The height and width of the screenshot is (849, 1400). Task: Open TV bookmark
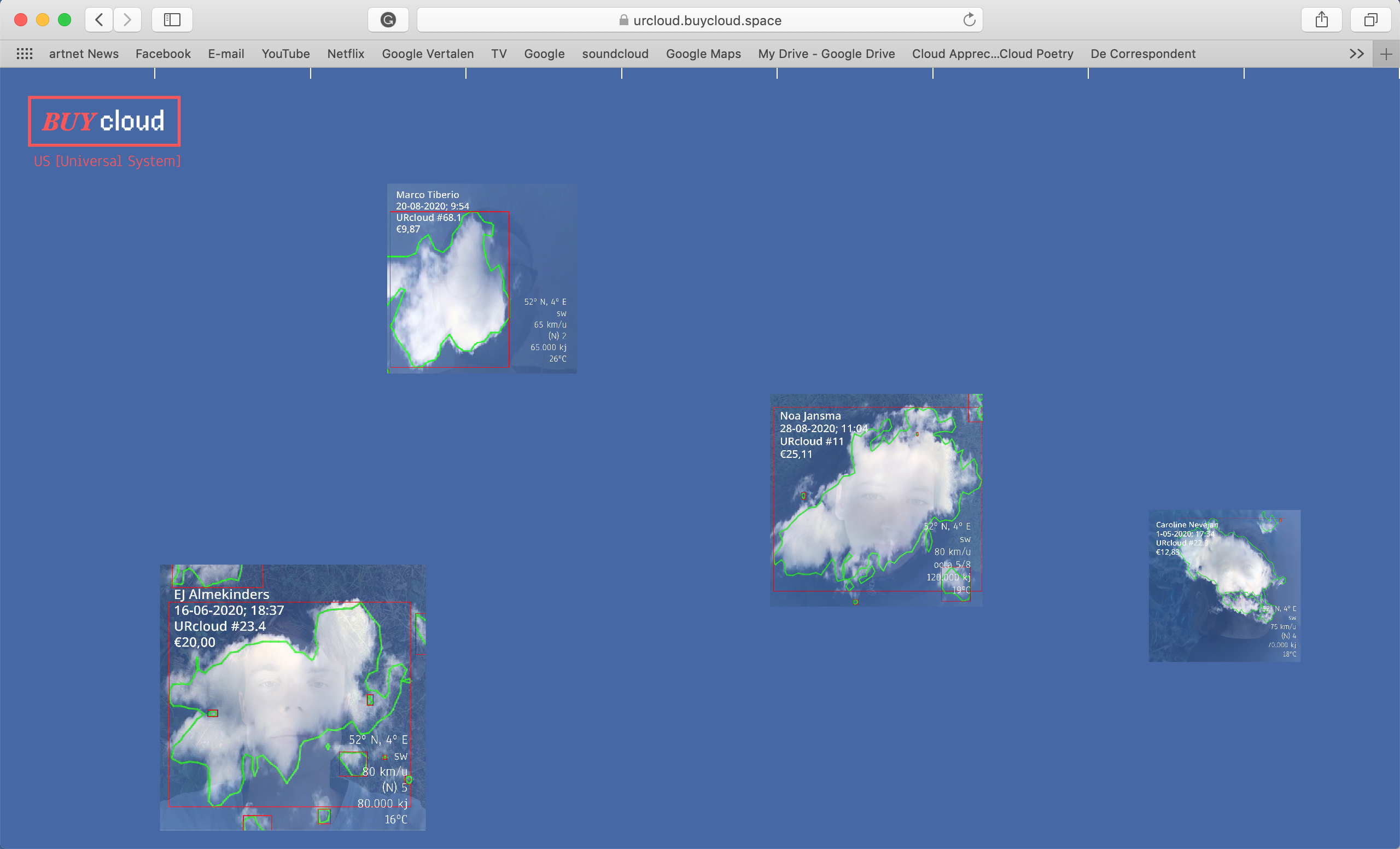(499, 54)
